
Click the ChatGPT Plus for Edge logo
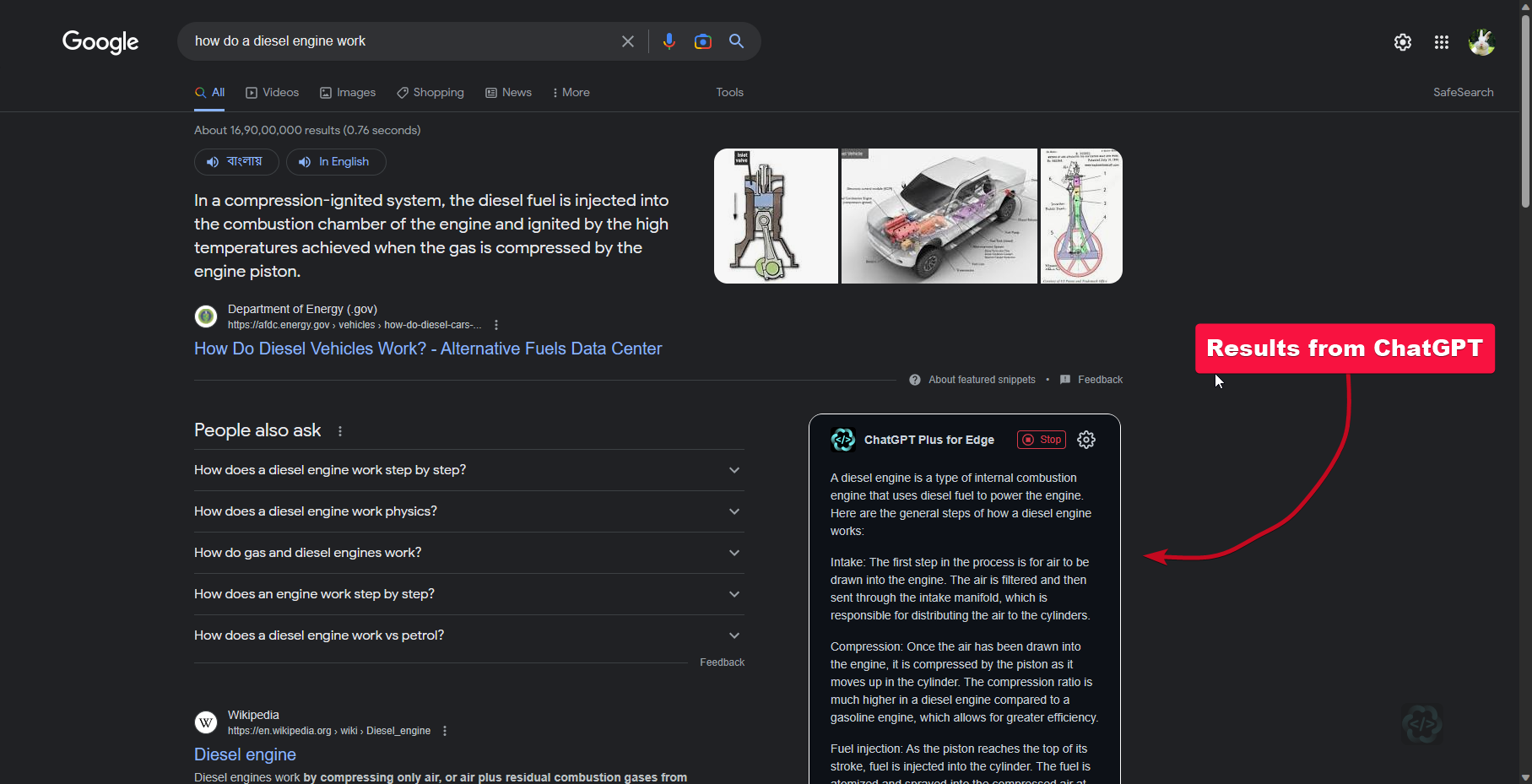(843, 440)
